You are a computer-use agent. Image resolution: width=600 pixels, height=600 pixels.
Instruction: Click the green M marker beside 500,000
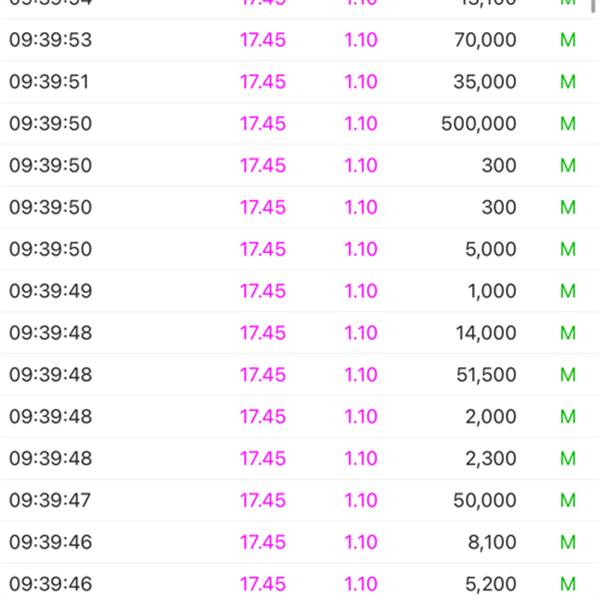(568, 124)
